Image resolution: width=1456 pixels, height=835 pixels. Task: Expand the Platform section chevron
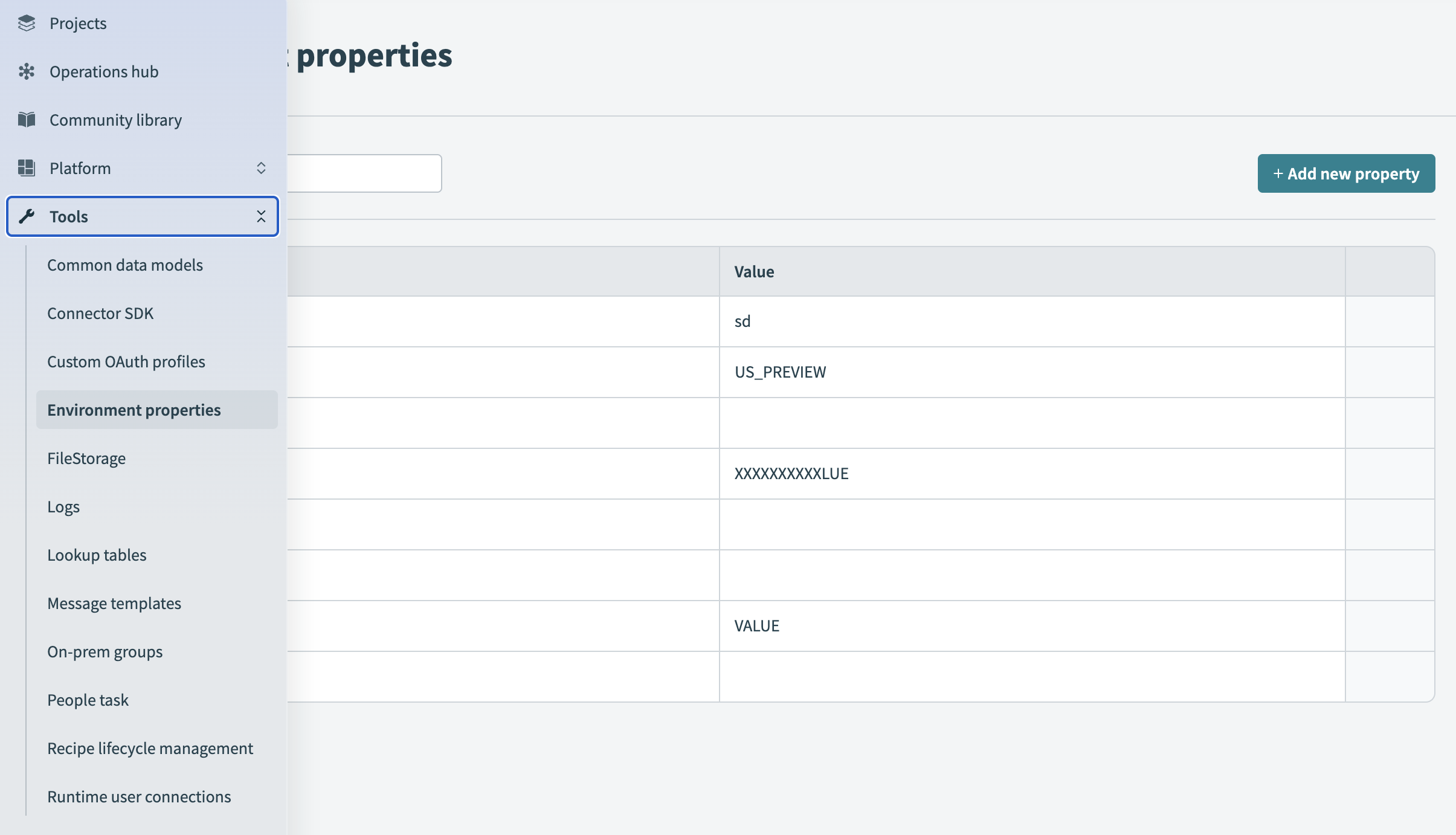[261, 168]
